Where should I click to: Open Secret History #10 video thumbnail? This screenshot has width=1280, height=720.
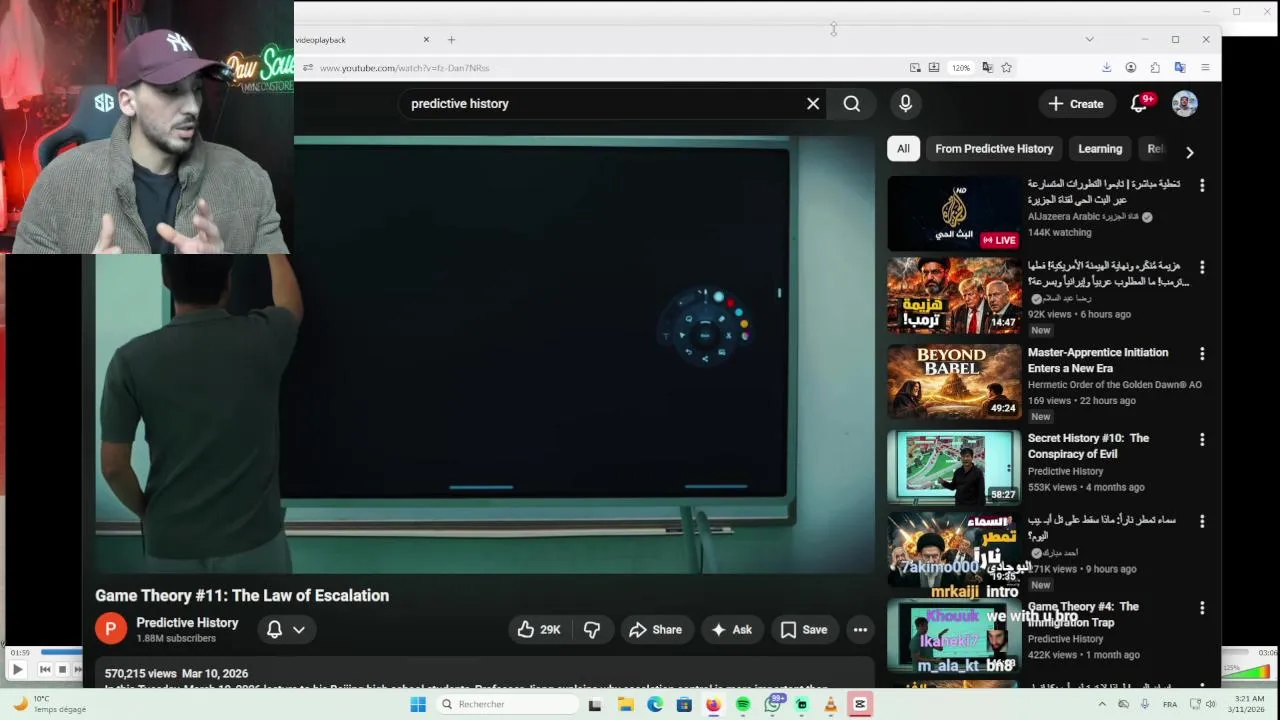954,467
